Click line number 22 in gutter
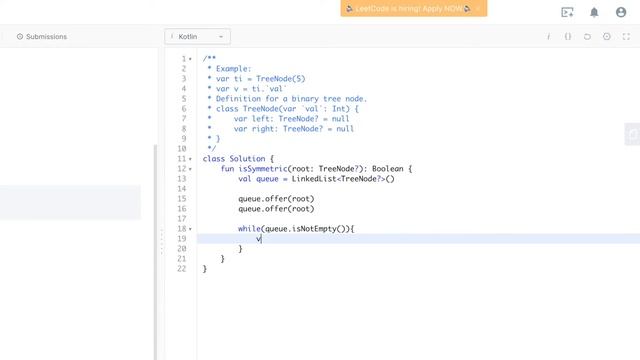 click(182, 269)
